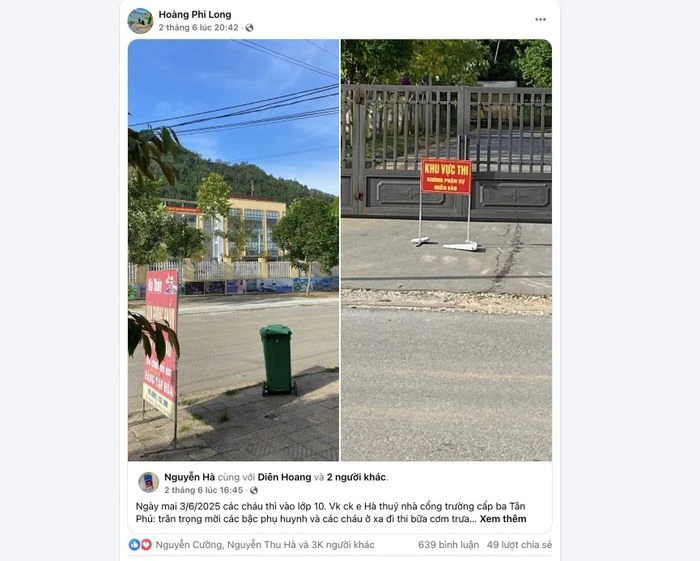
Task: Open Nguyễn Hà's avatar in shared post
Action: pyautogui.click(x=149, y=482)
